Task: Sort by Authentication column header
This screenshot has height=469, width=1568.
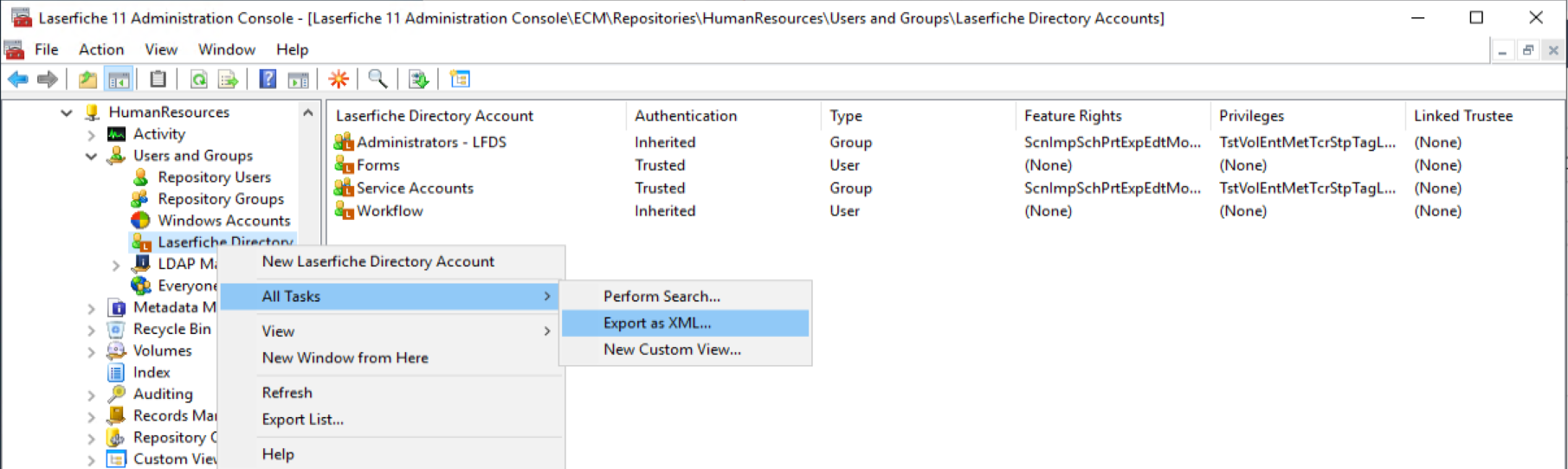Action: (x=723, y=115)
